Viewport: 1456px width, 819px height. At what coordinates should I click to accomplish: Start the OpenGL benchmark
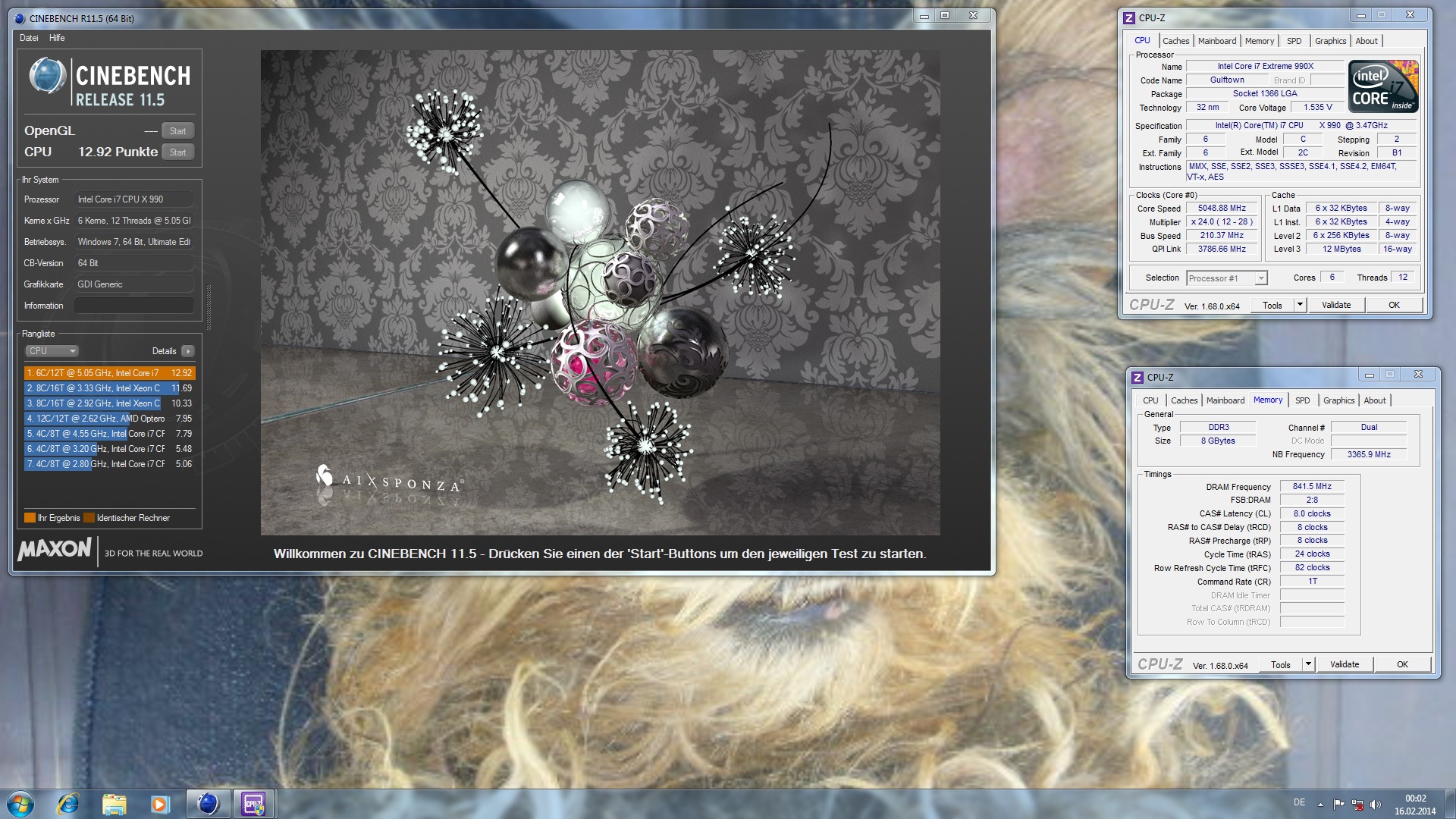tap(178, 130)
